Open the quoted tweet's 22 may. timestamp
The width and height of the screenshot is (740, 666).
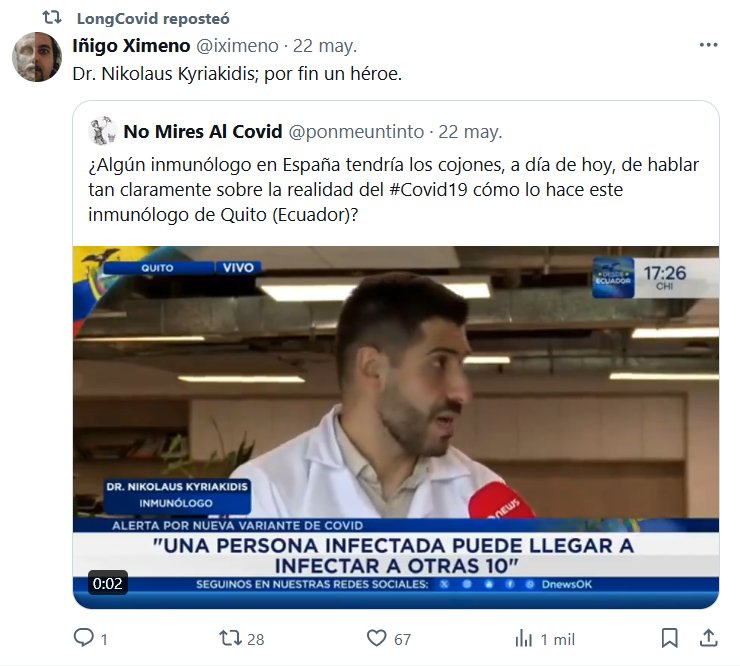[470, 132]
